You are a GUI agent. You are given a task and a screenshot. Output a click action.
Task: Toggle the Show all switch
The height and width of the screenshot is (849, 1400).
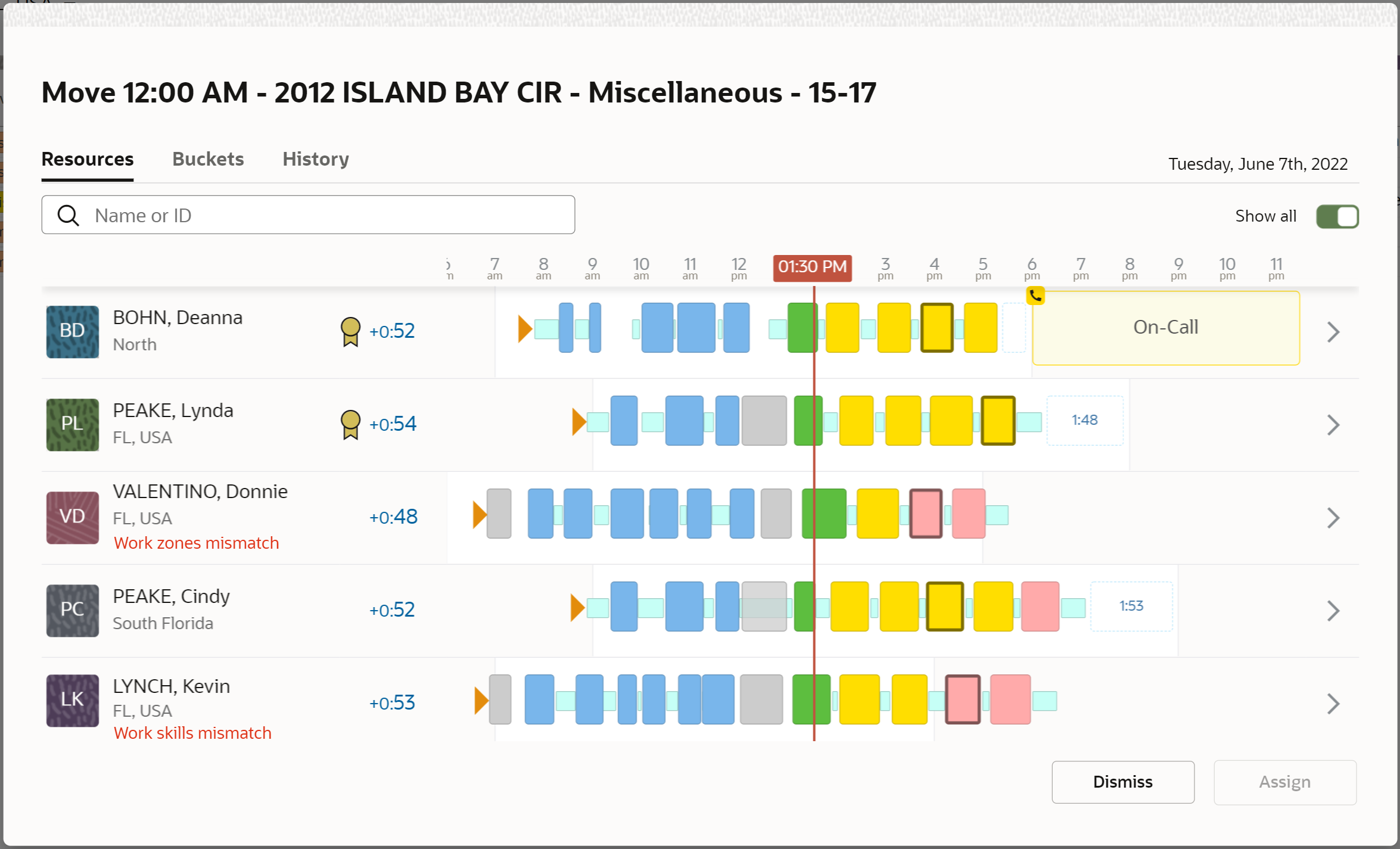tap(1337, 216)
